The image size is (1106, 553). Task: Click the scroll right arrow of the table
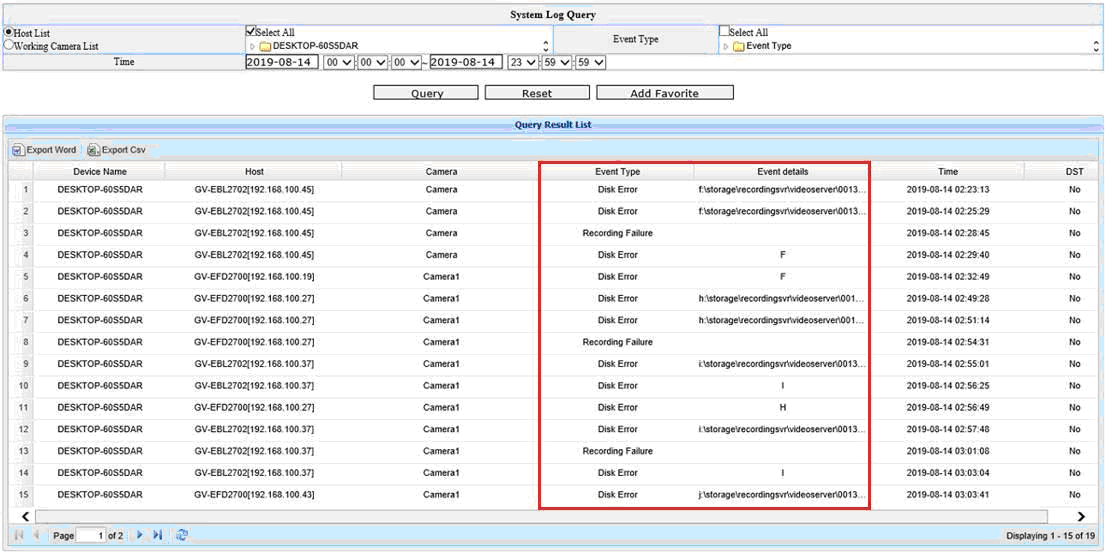pyautogui.click(x=1081, y=517)
